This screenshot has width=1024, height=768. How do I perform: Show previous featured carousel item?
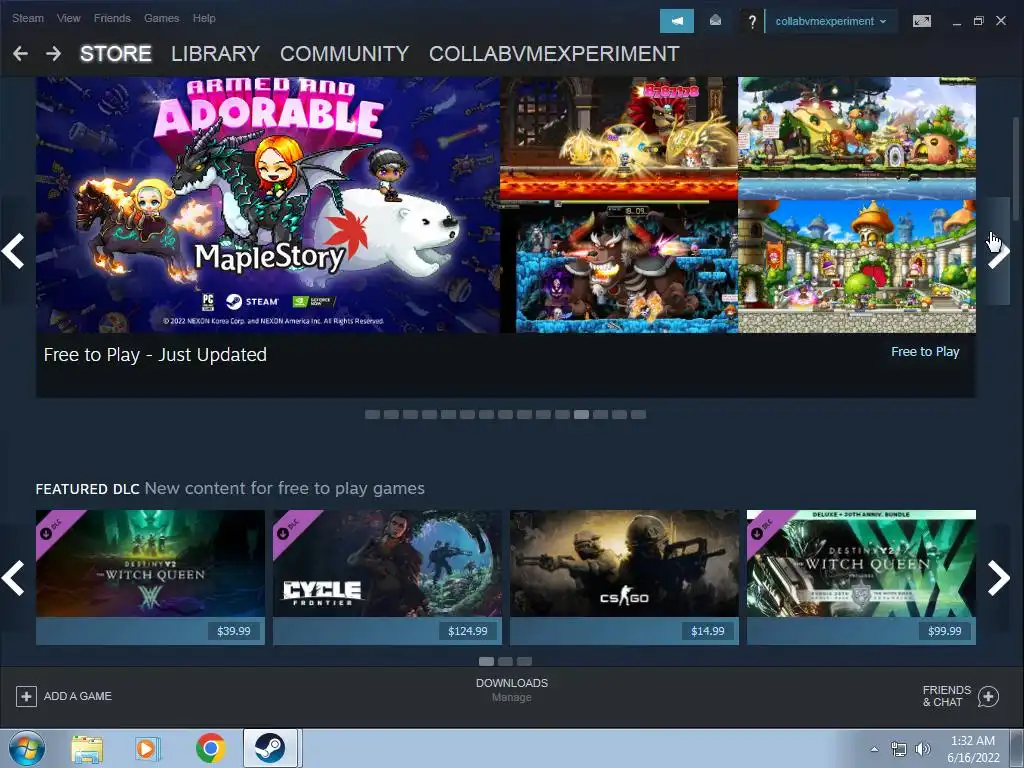tap(13, 251)
